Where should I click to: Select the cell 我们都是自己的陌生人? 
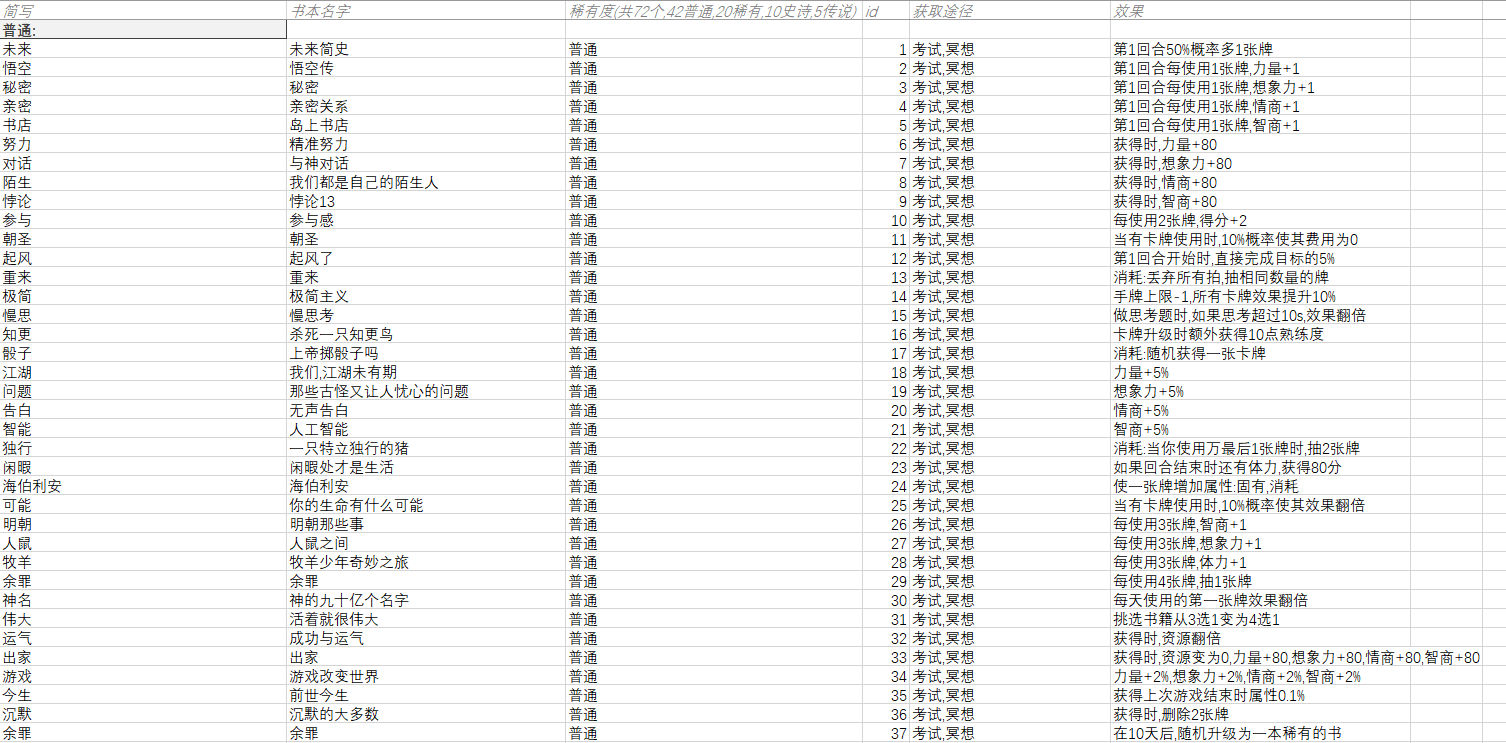426,182
